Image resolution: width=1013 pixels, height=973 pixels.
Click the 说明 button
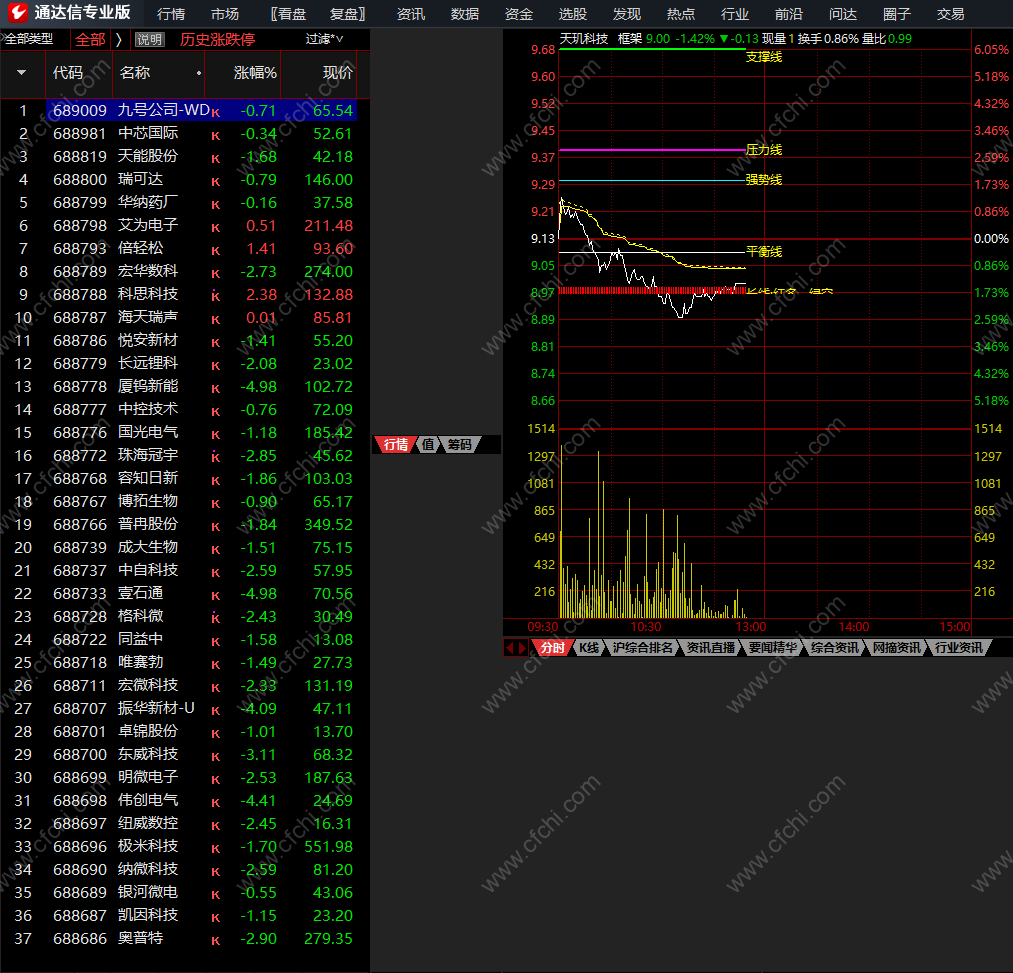[x=149, y=39]
